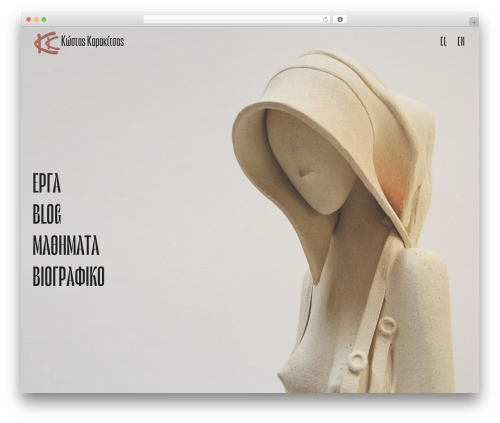Open a new tab with the plus button
The width and height of the screenshot is (500, 423).
click(x=474, y=22)
